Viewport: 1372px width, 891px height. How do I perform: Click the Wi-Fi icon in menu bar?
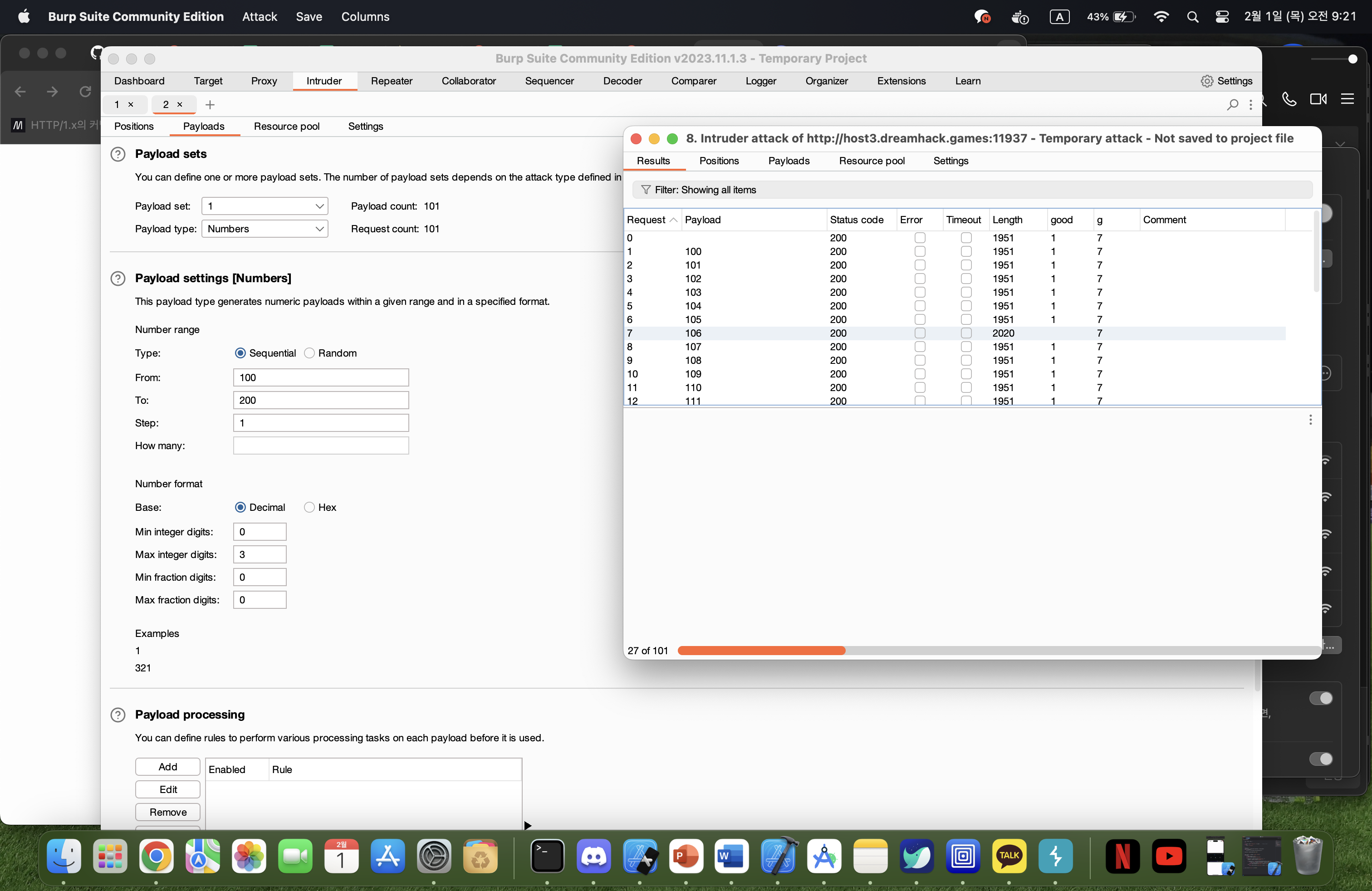point(1161,17)
